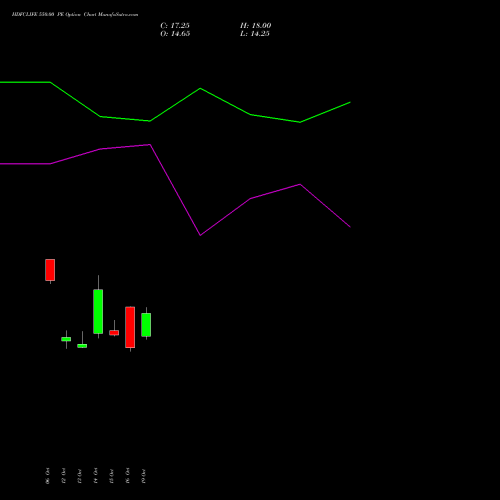Click the HDFCLIFE PE Option chart title
This screenshot has height=500, width=500.
75,15
